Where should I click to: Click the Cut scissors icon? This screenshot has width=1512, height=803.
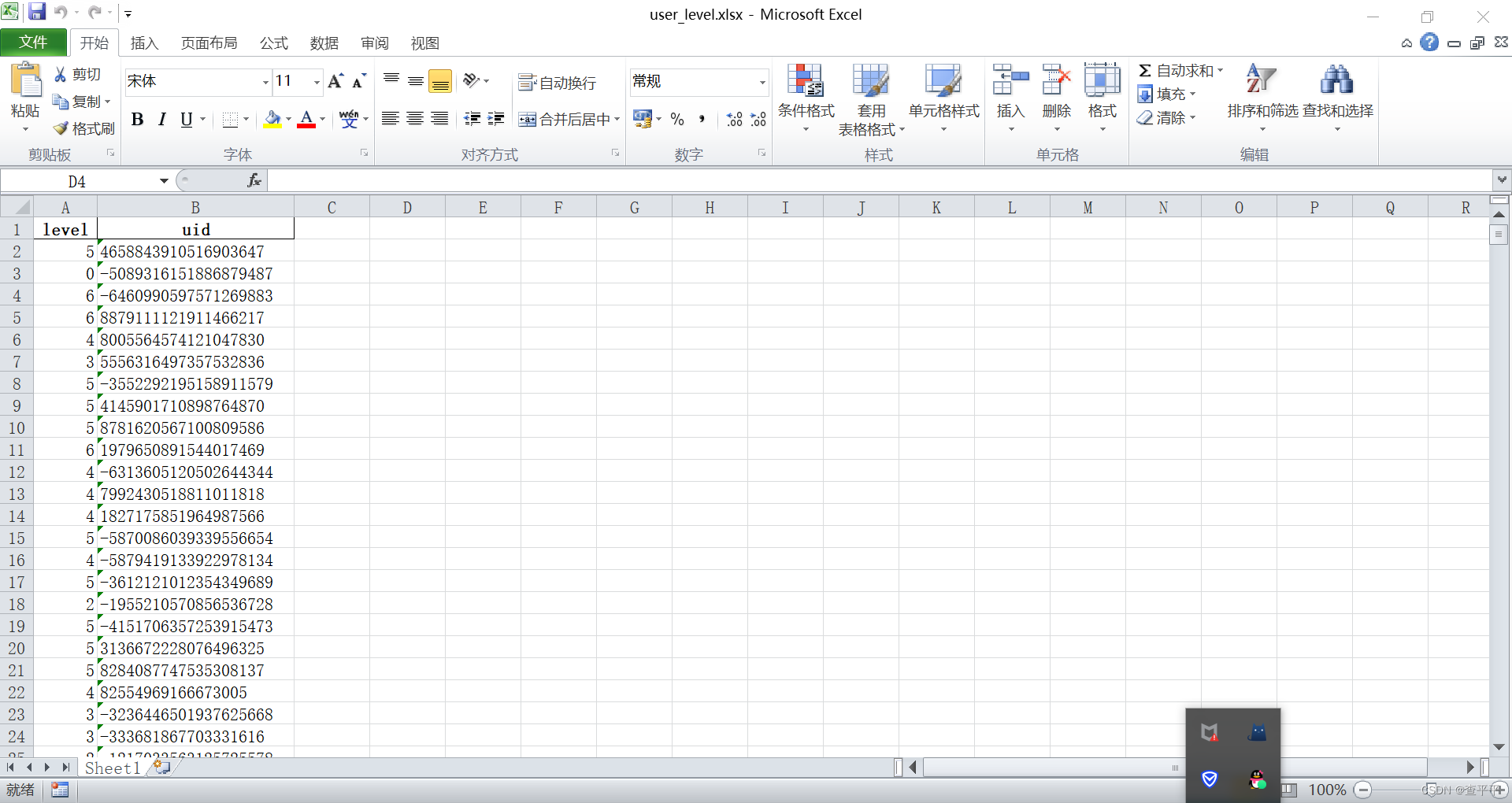click(60, 74)
